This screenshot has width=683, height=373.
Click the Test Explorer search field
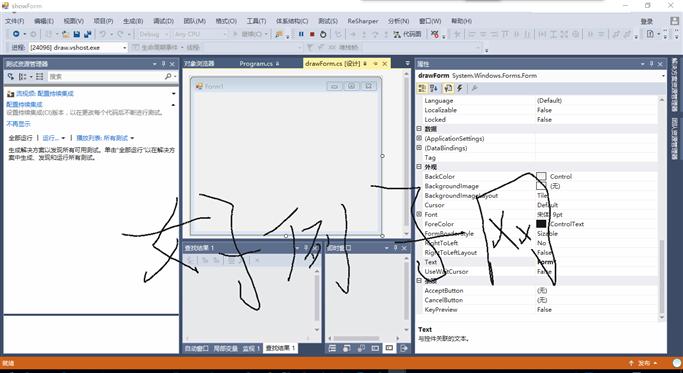coord(106,76)
